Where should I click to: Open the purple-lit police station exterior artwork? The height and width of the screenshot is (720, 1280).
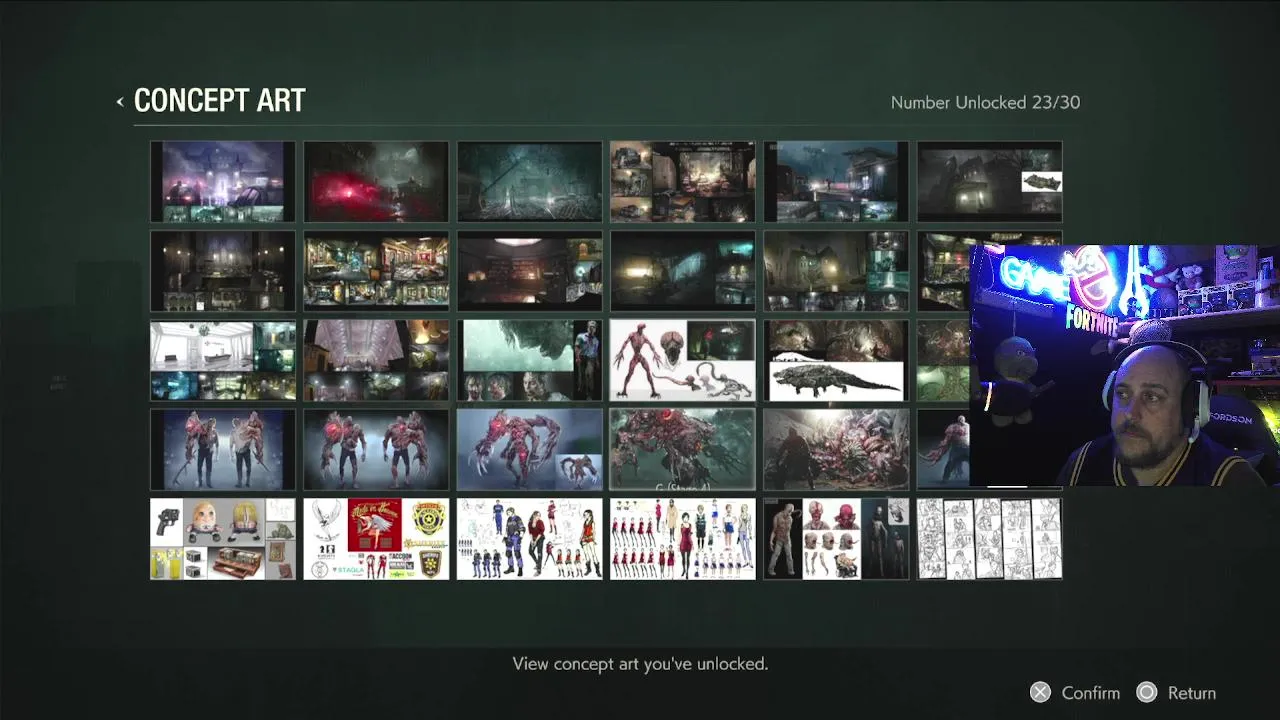(222, 181)
